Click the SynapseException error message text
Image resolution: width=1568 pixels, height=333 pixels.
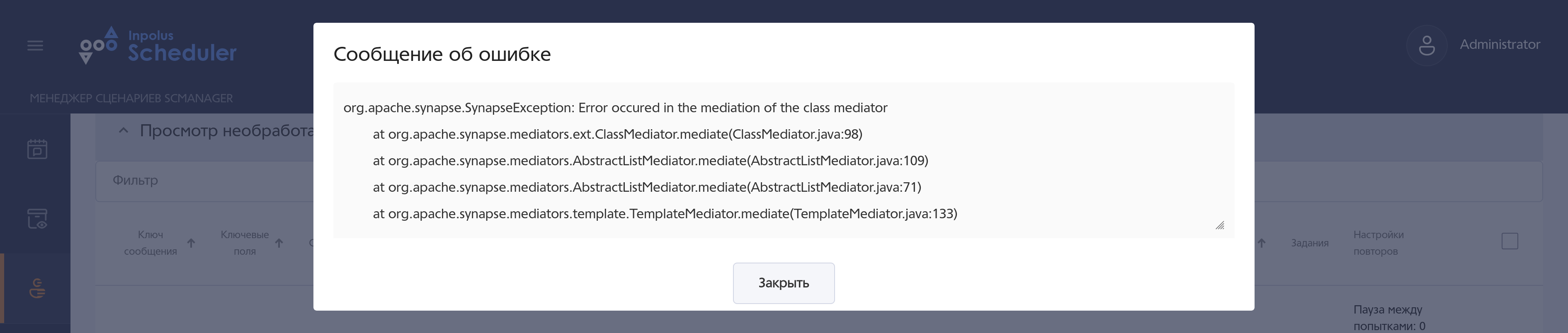615,108
